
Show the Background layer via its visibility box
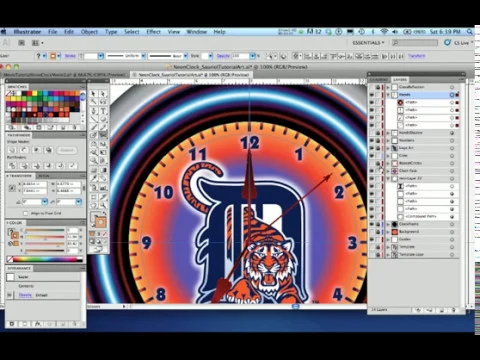tap(371, 232)
